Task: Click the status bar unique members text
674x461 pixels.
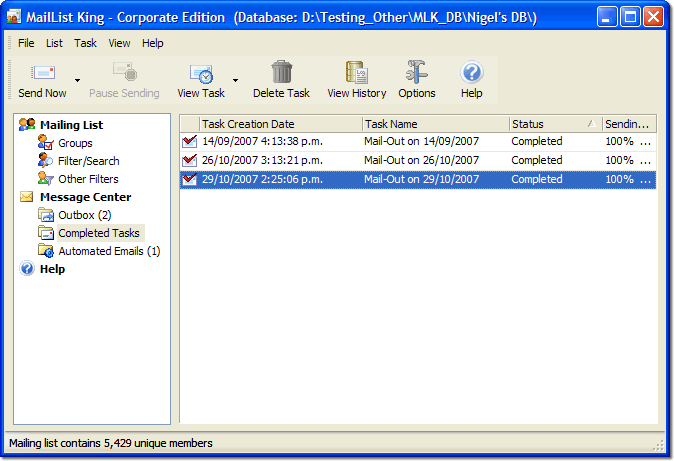Action: point(111,443)
